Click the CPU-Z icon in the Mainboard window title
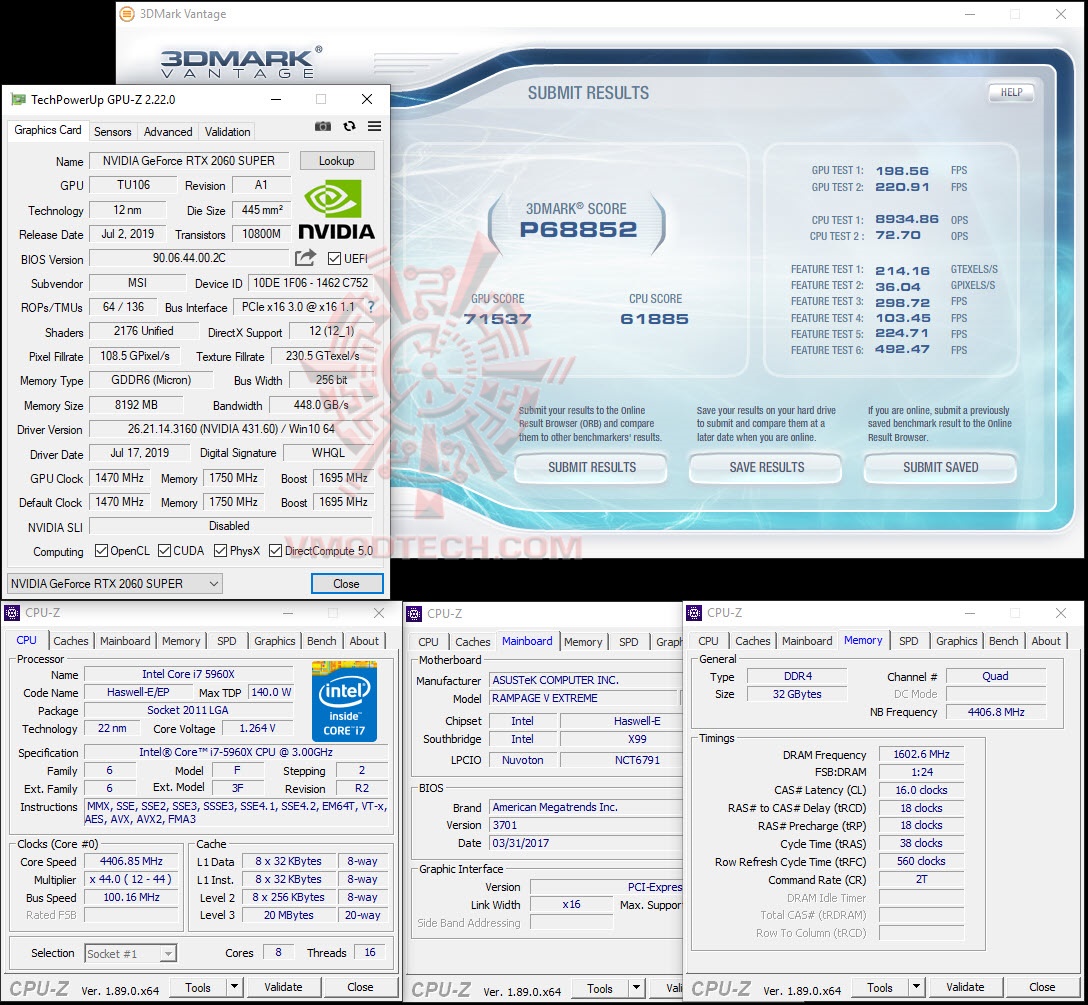The height and width of the screenshot is (1005, 1088). 414,614
